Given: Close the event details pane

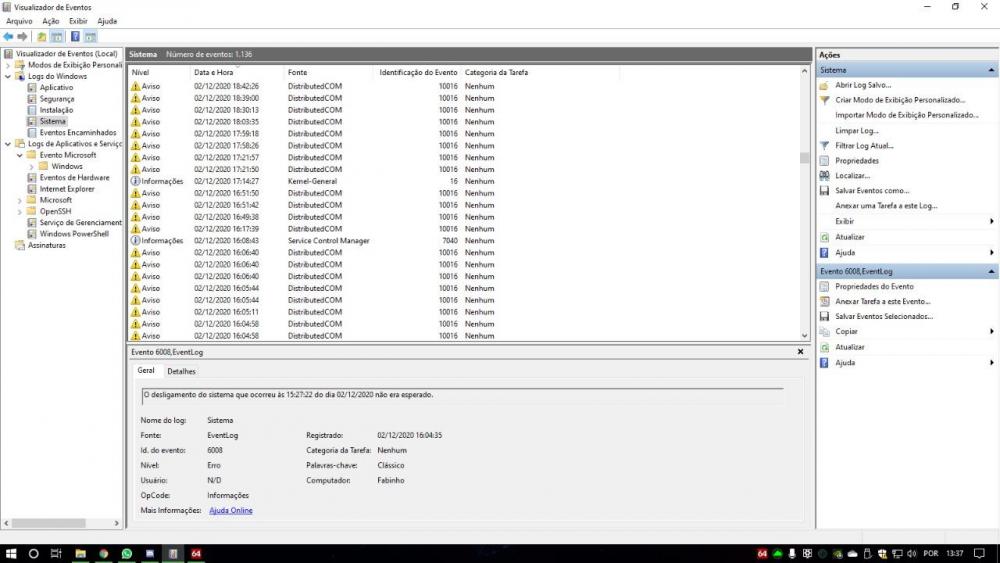Looking at the screenshot, I should pos(800,352).
